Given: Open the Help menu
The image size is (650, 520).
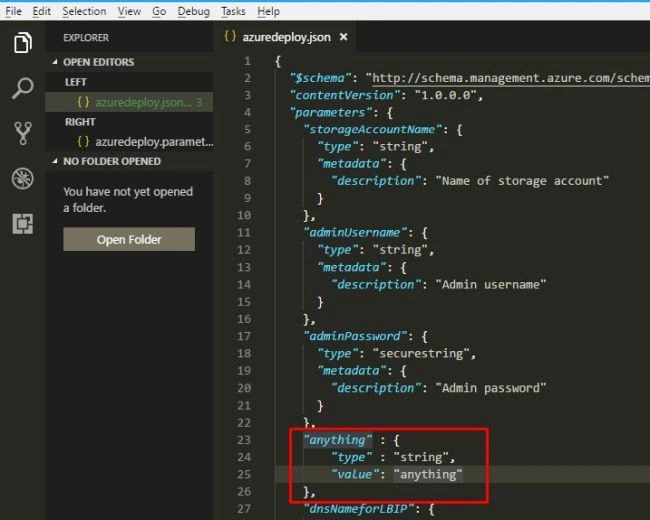Looking at the screenshot, I should tap(268, 11).
